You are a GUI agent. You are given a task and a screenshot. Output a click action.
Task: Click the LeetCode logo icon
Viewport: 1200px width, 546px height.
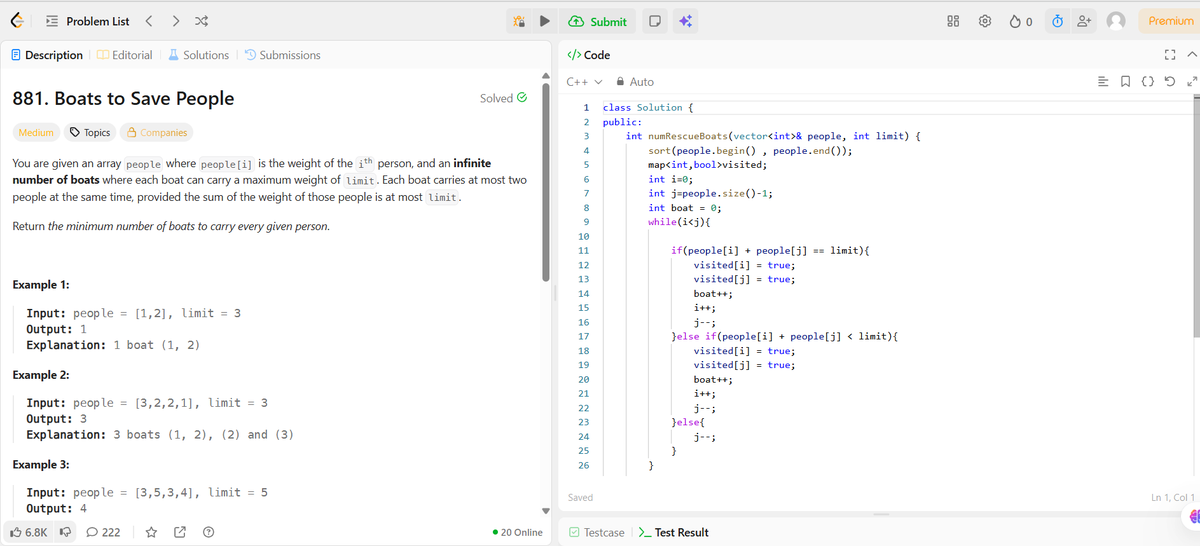pos(17,21)
